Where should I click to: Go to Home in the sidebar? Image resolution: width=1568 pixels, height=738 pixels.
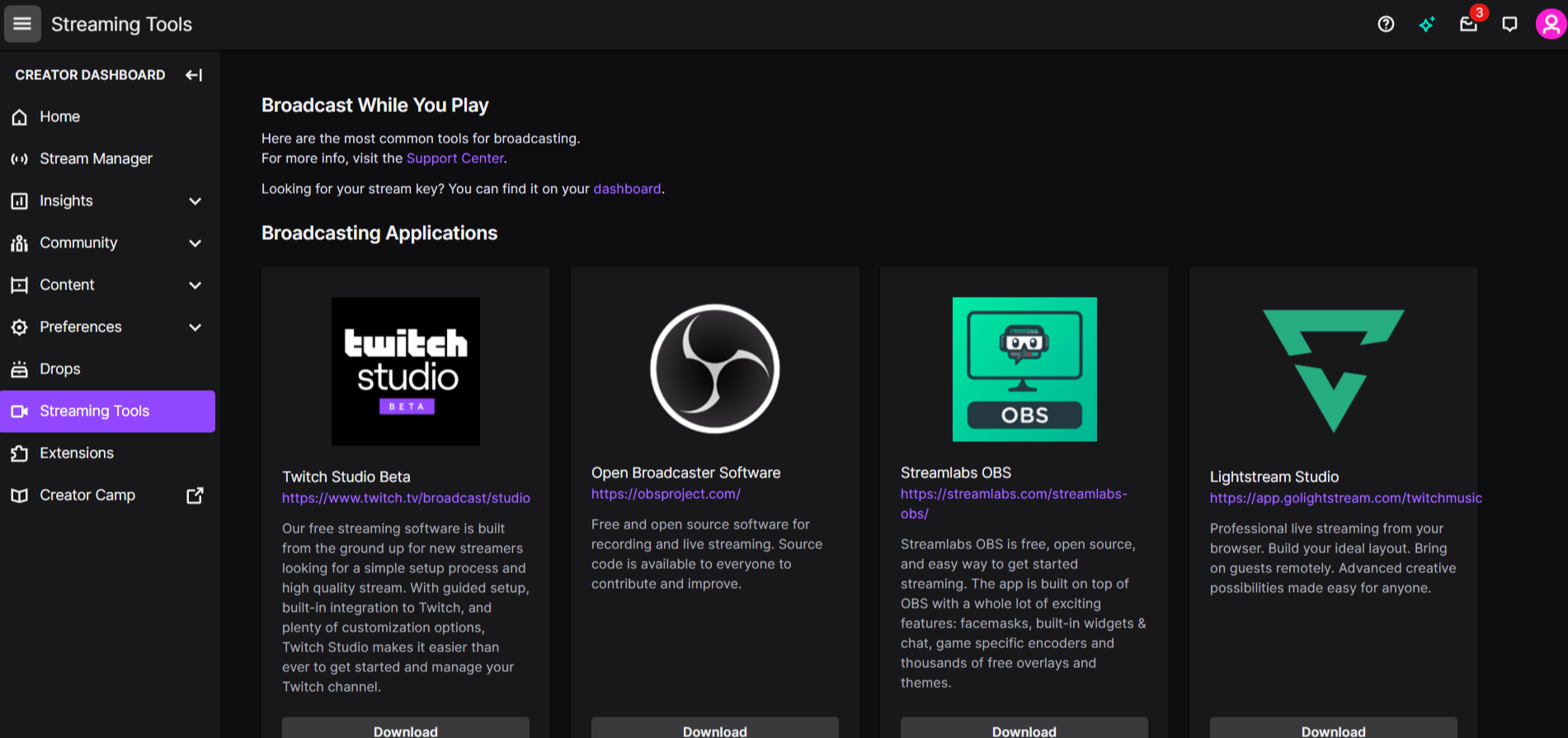[x=108, y=117]
